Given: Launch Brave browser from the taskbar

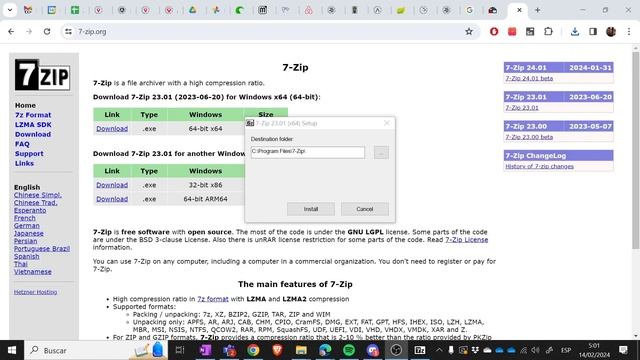Looking at the screenshot, I should [x=277, y=350].
